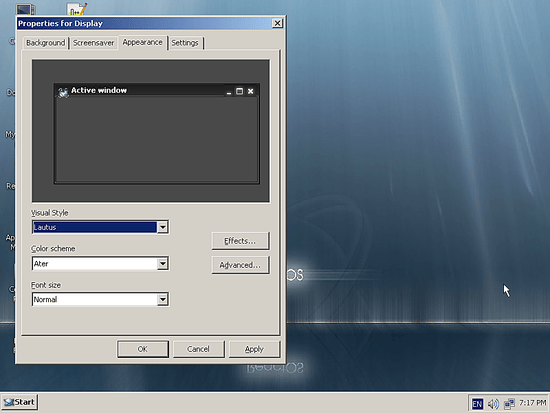Image resolution: width=550 pixels, height=413 pixels.
Task: Click the volume speaker tray icon
Action: (493, 404)
